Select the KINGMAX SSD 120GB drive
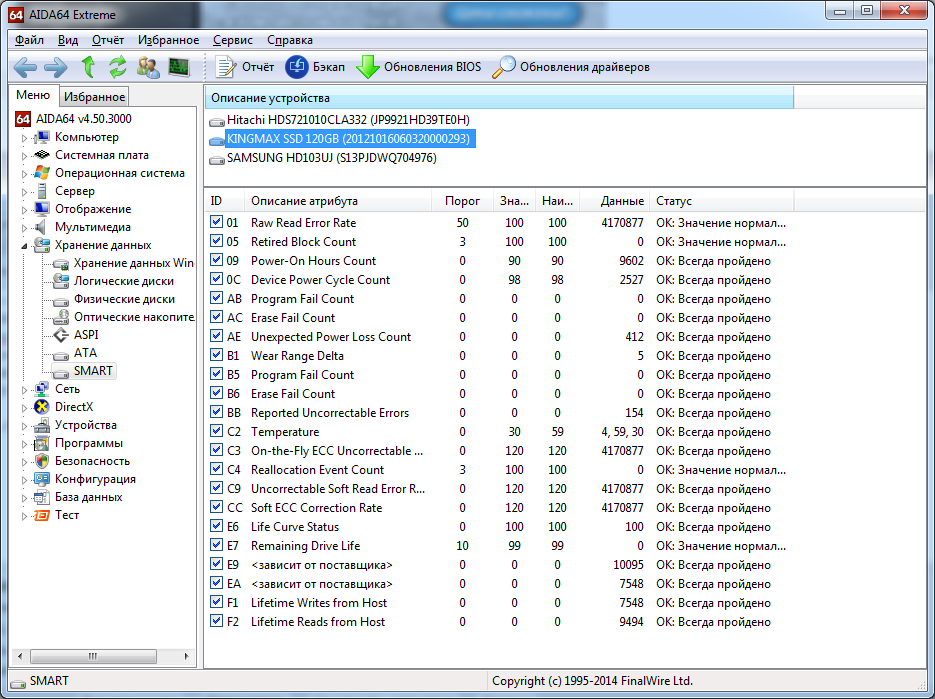 tap(348, 139)
